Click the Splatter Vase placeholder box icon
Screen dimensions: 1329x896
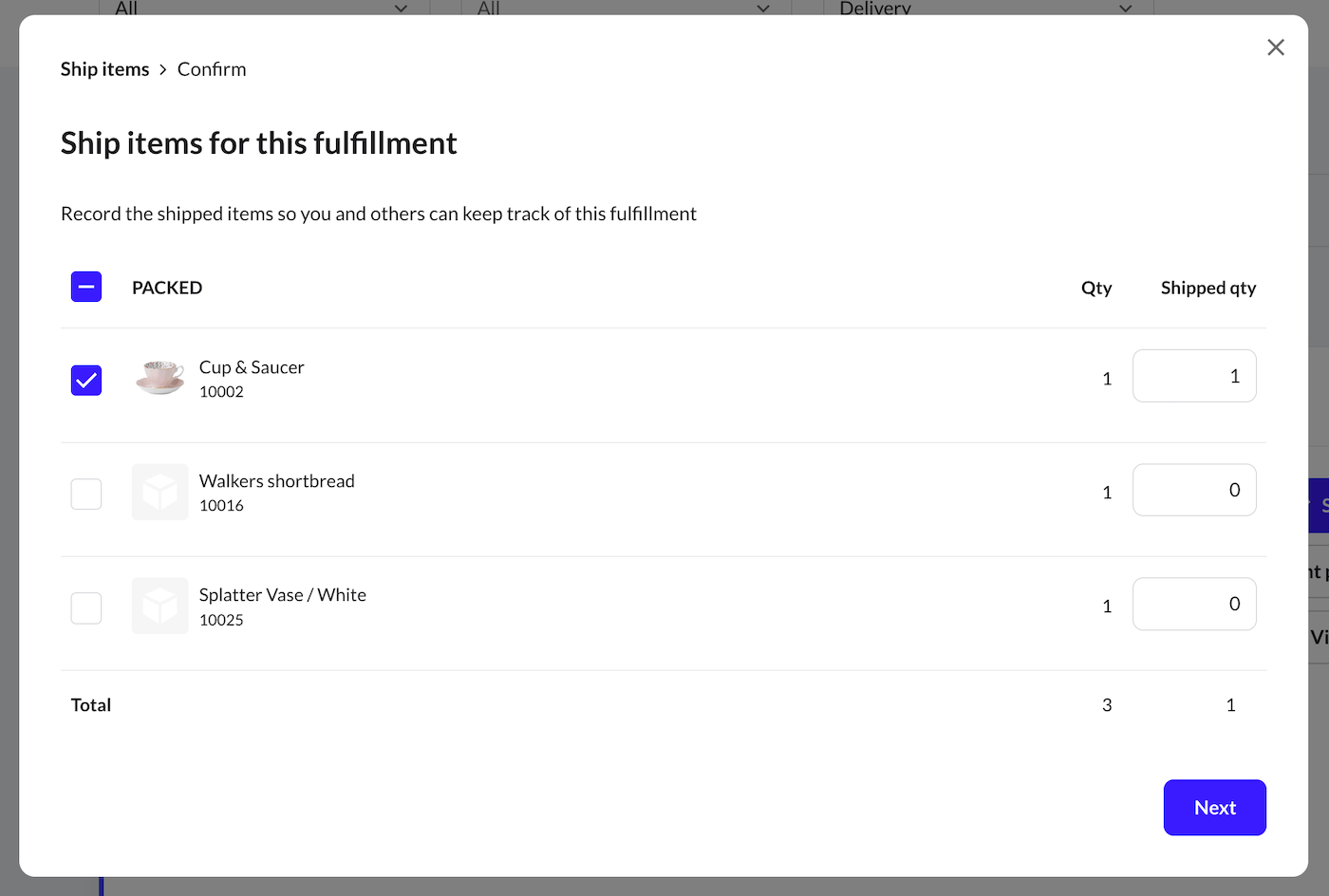[159, 606]
